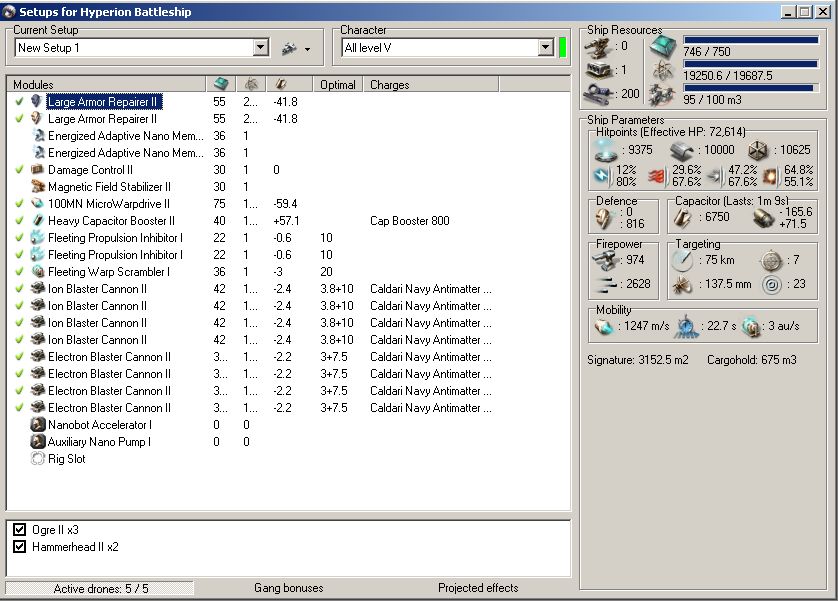Click the Damage Control II module icon
838x601 pixels.
coord(37,169)
